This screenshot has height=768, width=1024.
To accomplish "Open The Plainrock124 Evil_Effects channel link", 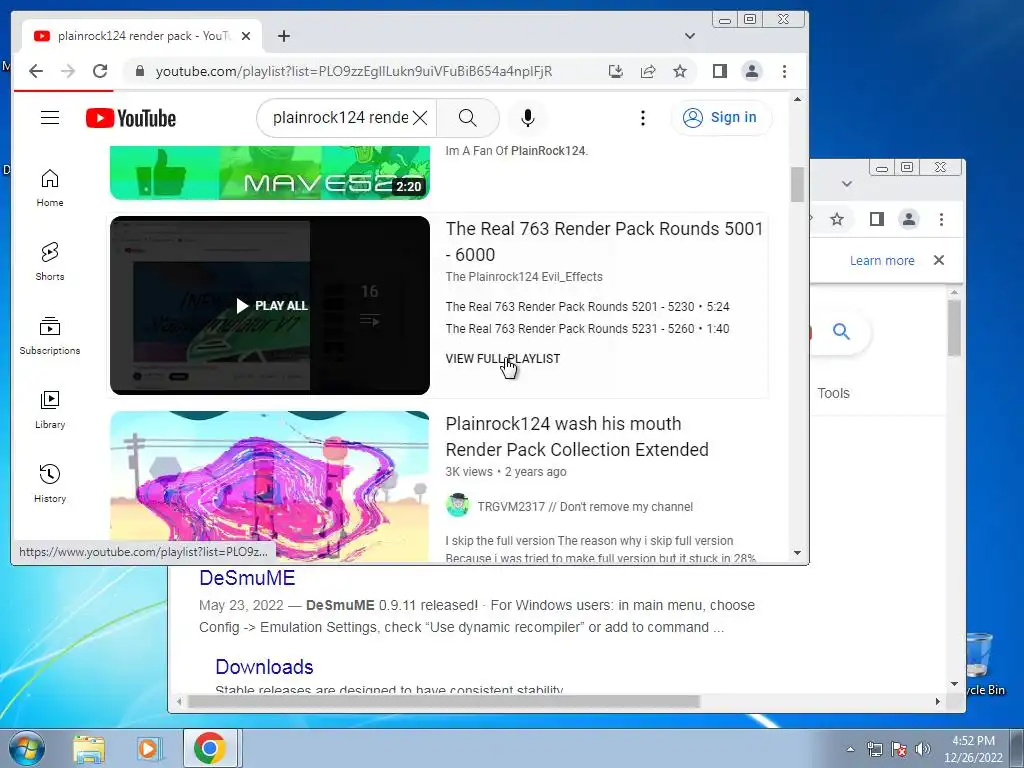I will pos(524,277).
